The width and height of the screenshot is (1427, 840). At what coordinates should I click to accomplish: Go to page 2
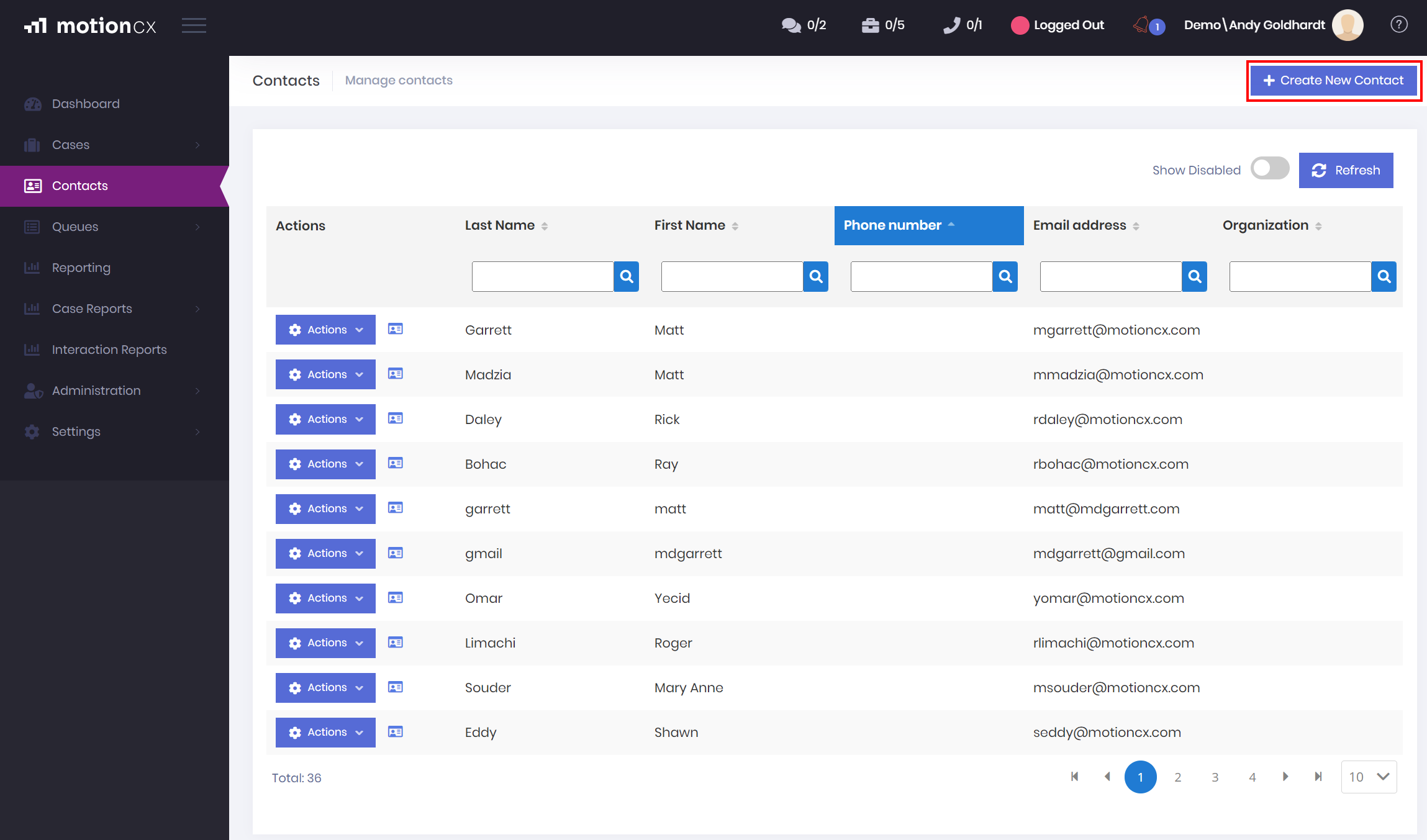tap(1177, 777)
